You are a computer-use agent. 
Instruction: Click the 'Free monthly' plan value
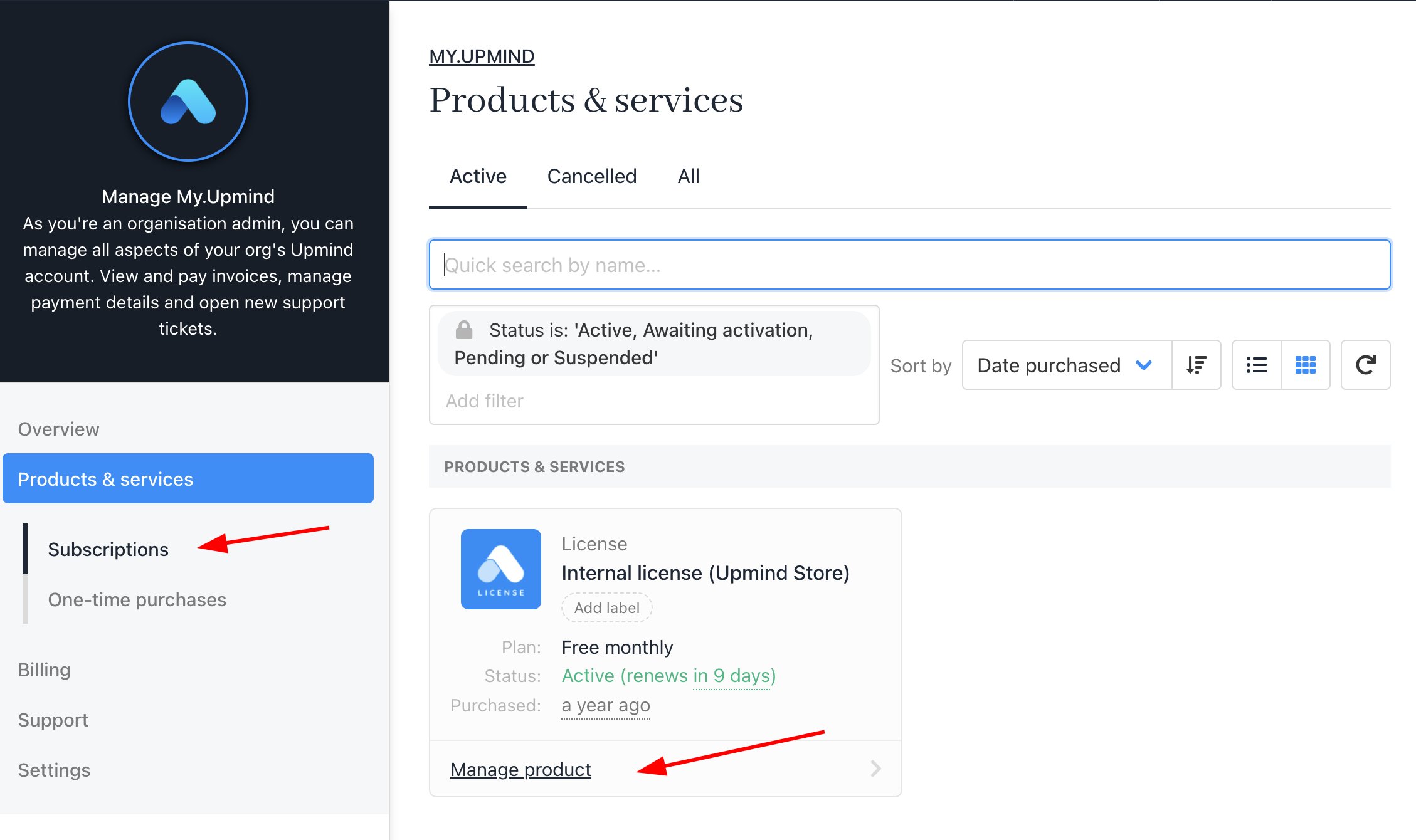point(617,647)
